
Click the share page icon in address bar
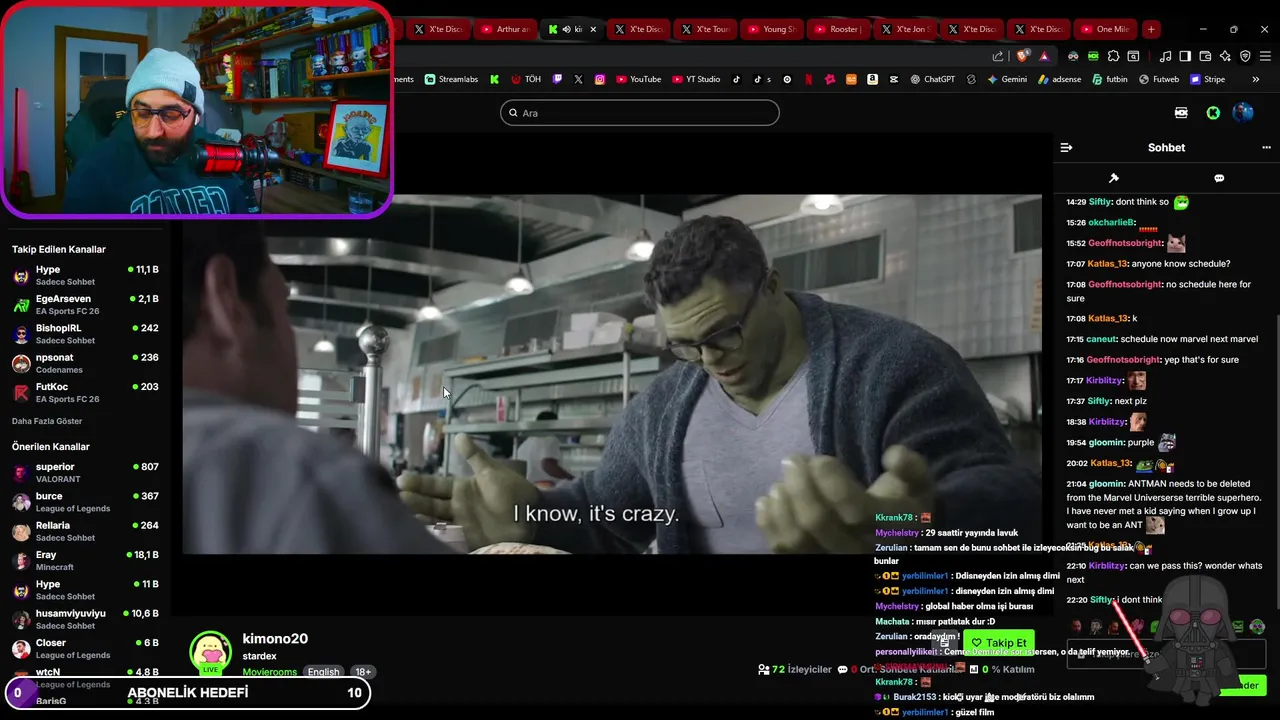coord(998,56)
